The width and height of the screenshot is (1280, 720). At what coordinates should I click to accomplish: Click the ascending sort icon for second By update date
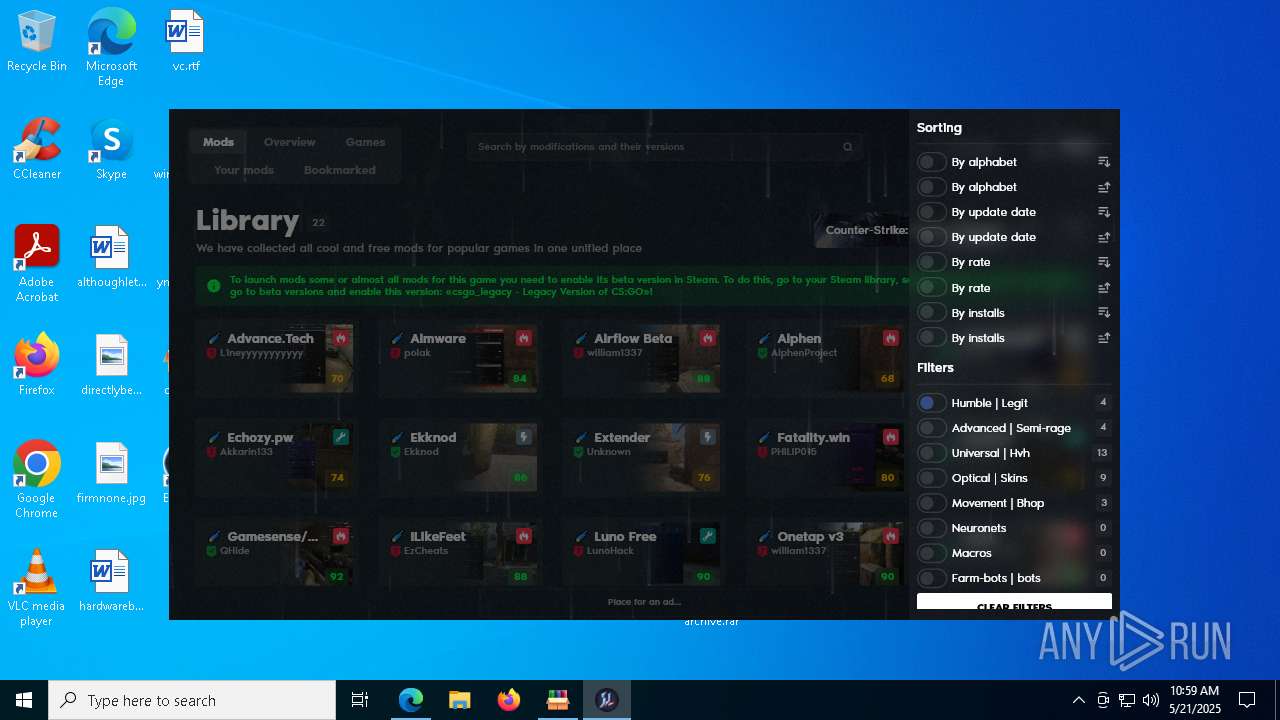coord(1104,237)
